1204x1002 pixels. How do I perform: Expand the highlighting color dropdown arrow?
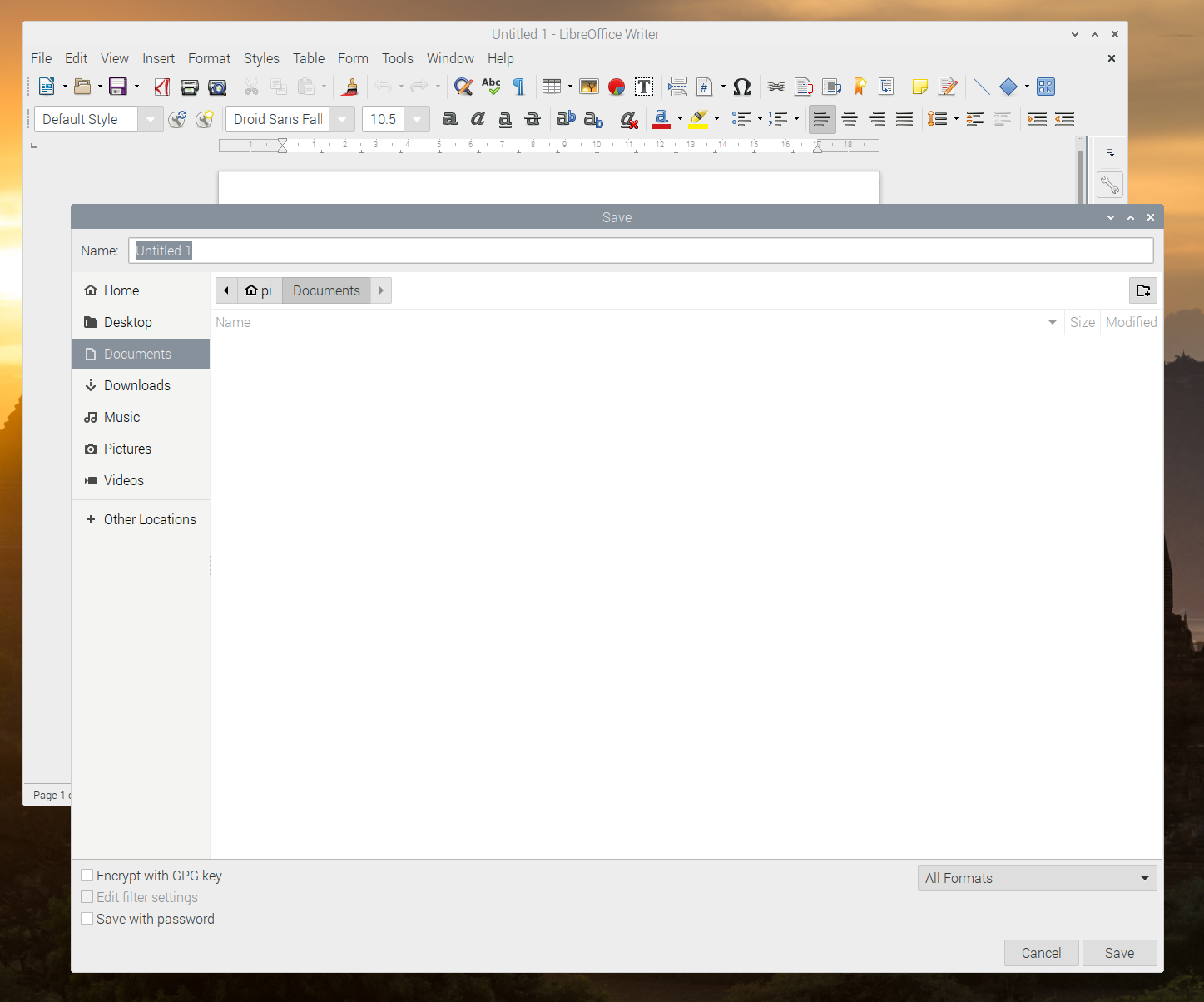(716, 119)
